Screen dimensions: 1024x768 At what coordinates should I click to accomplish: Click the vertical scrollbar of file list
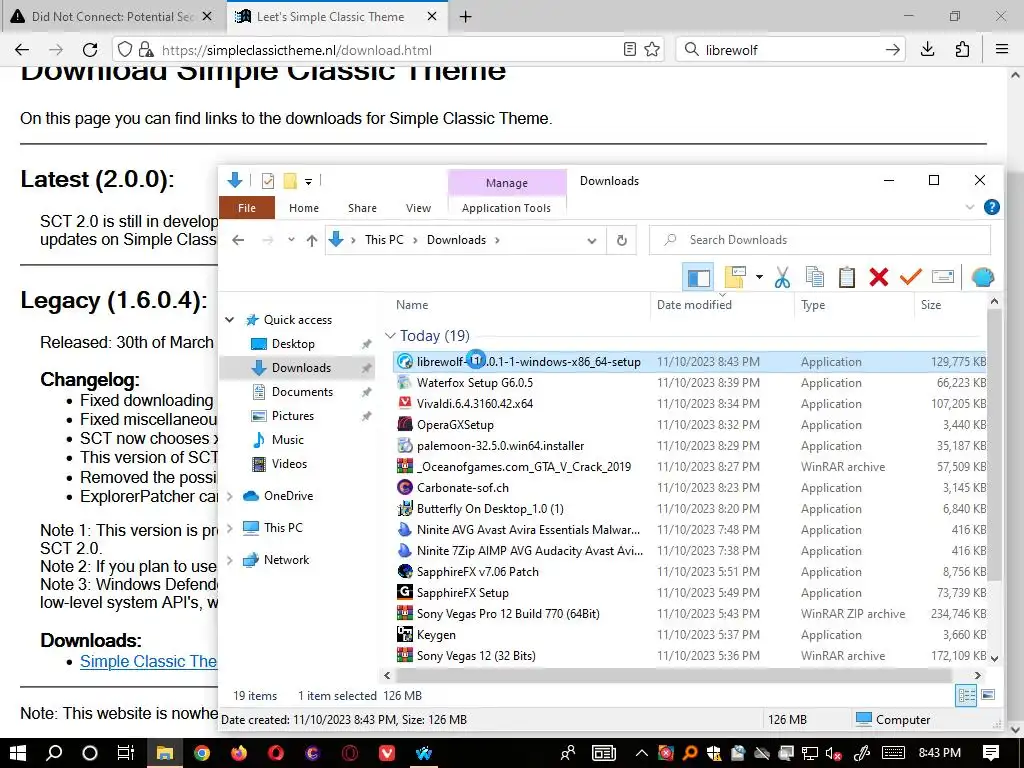tap(994, 444)
